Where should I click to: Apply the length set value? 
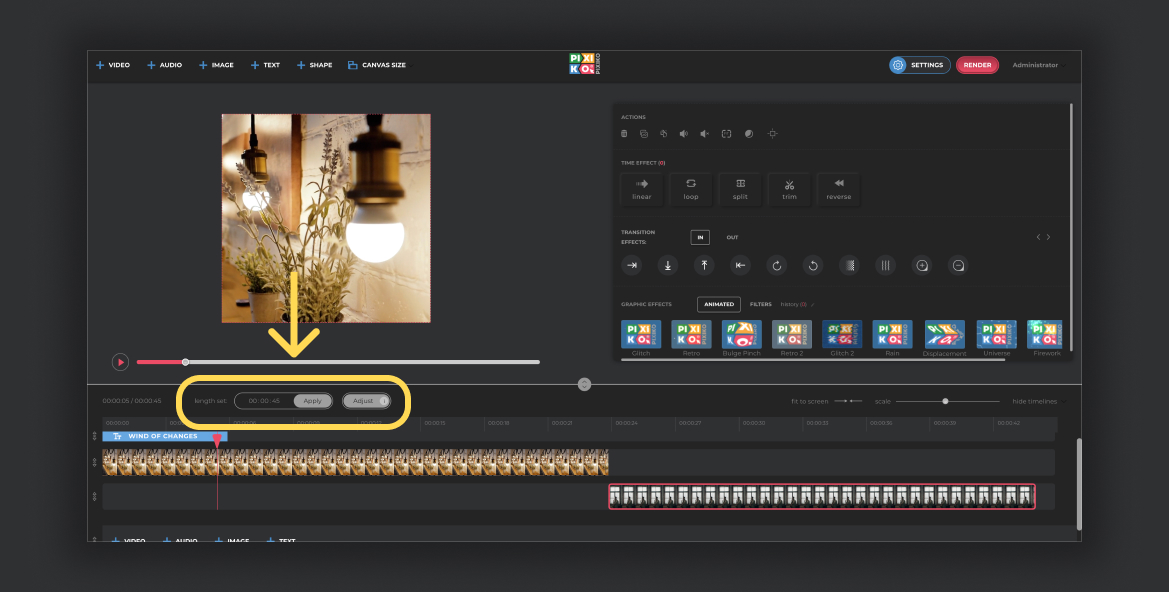[312, 401]
